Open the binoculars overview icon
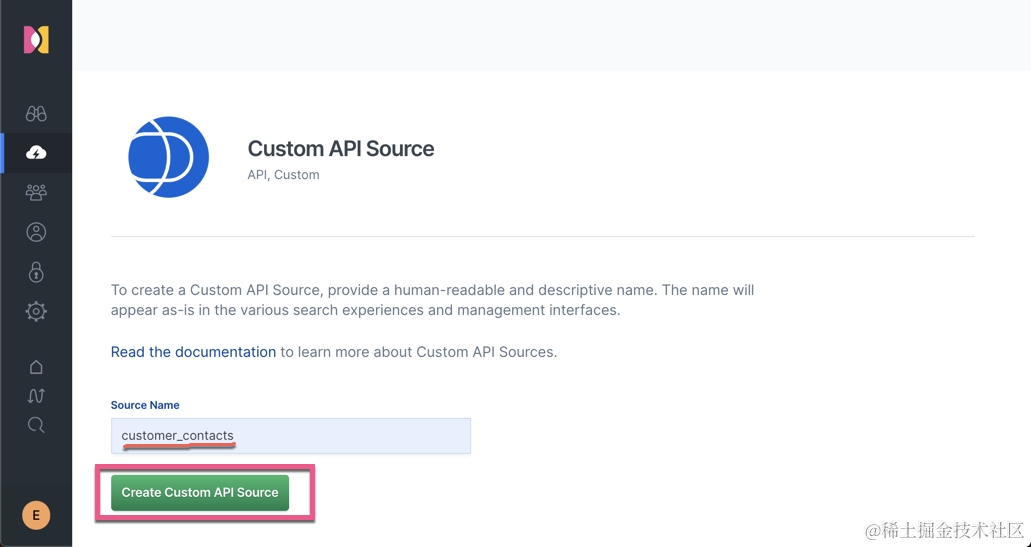The height and width of the screenshot is (547, 1031). [36, 114]
